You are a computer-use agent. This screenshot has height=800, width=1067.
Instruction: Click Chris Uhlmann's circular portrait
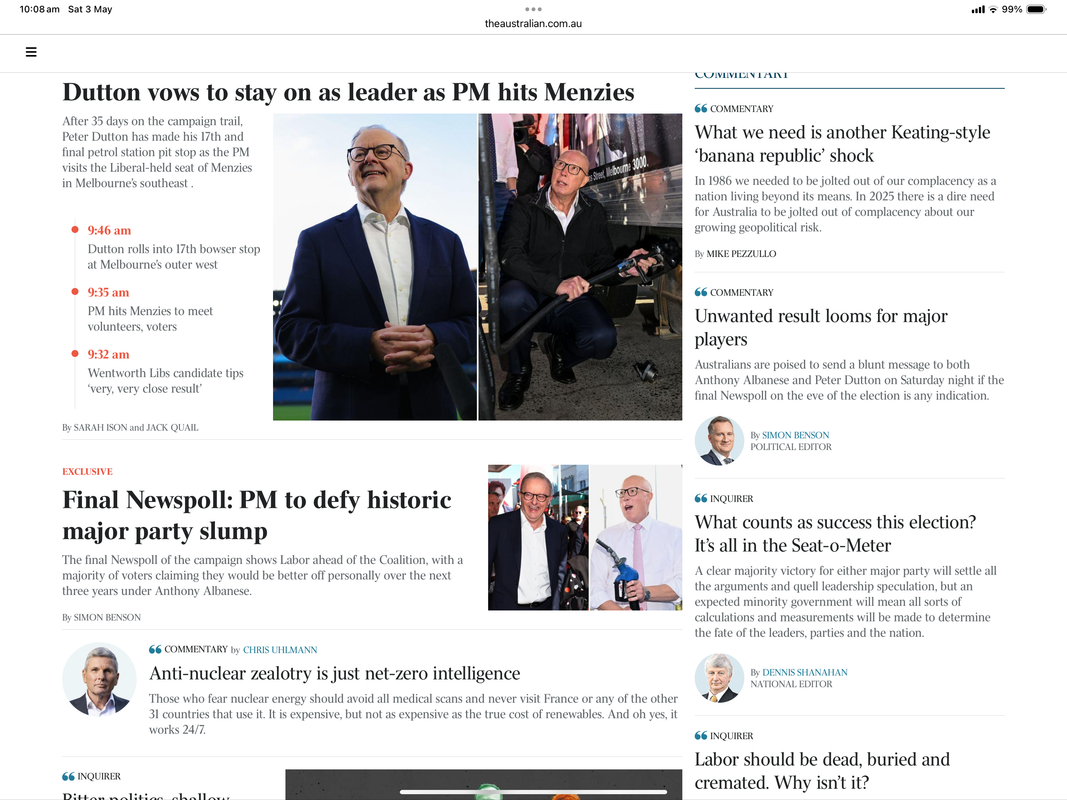click(99, 680)
